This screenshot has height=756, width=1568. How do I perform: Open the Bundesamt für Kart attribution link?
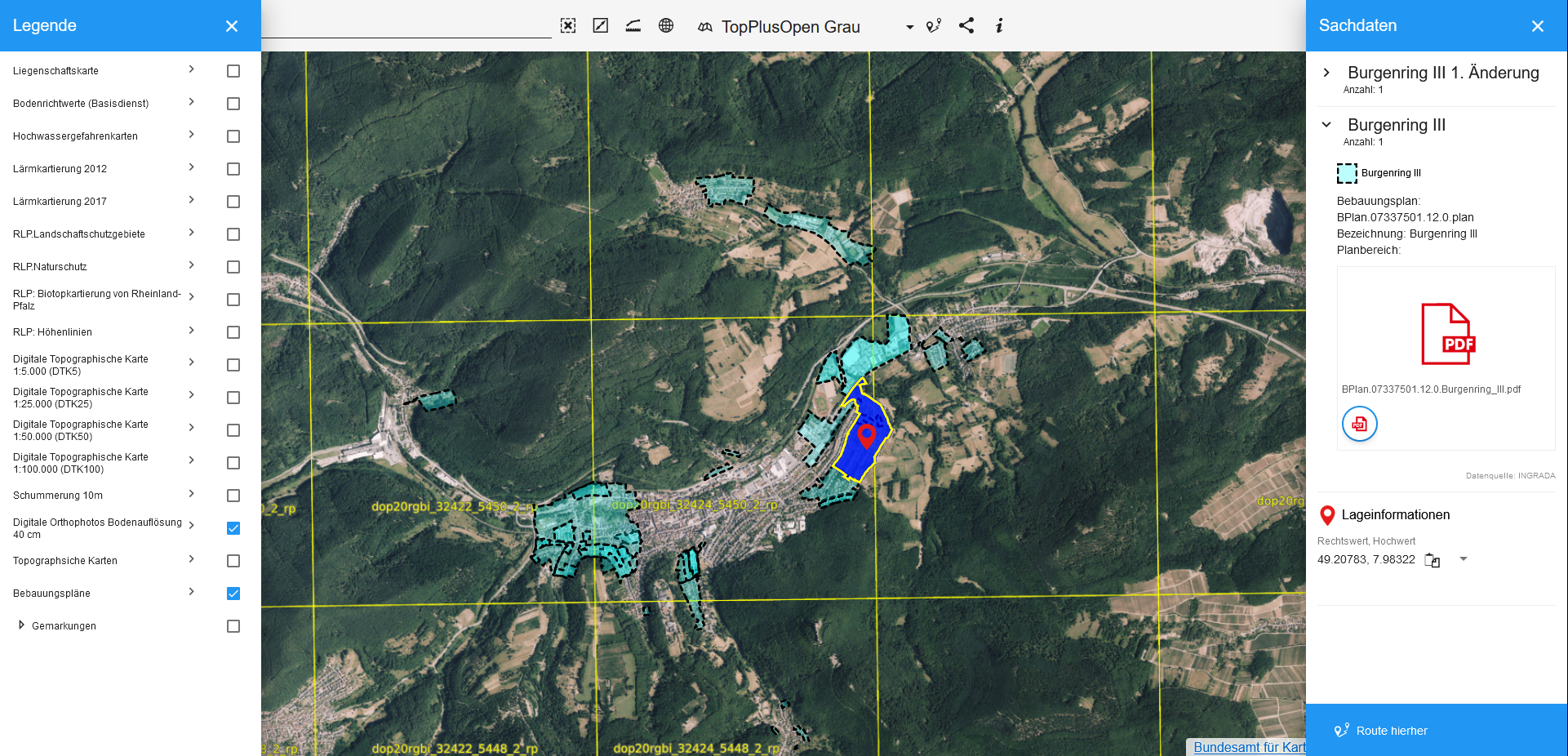[1249, 747]
